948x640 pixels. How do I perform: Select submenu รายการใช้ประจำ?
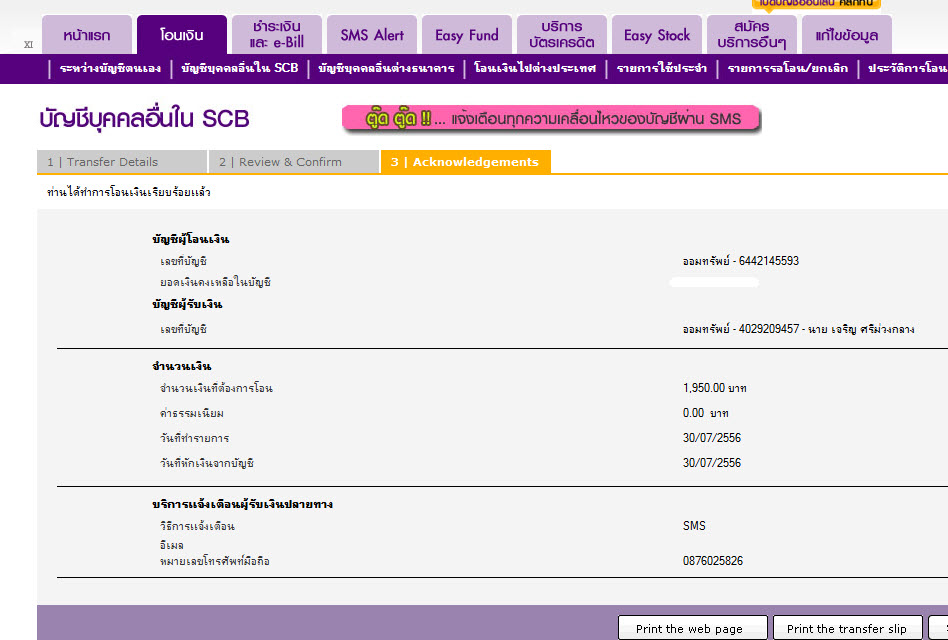(661, 68)
